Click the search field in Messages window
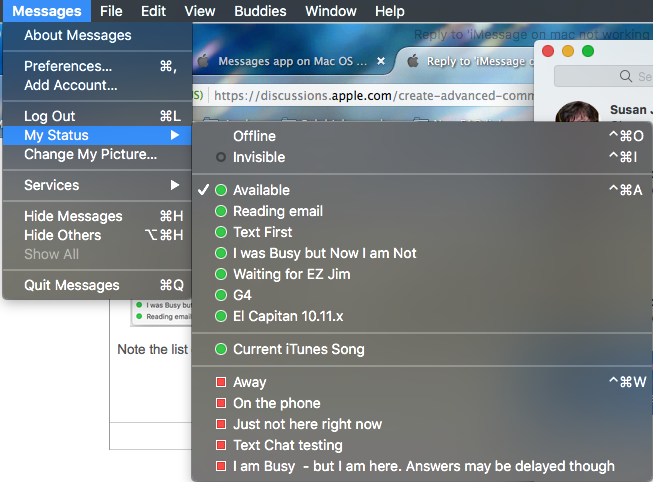The height and width of the screenshot is (482, 653). (603, 76)
